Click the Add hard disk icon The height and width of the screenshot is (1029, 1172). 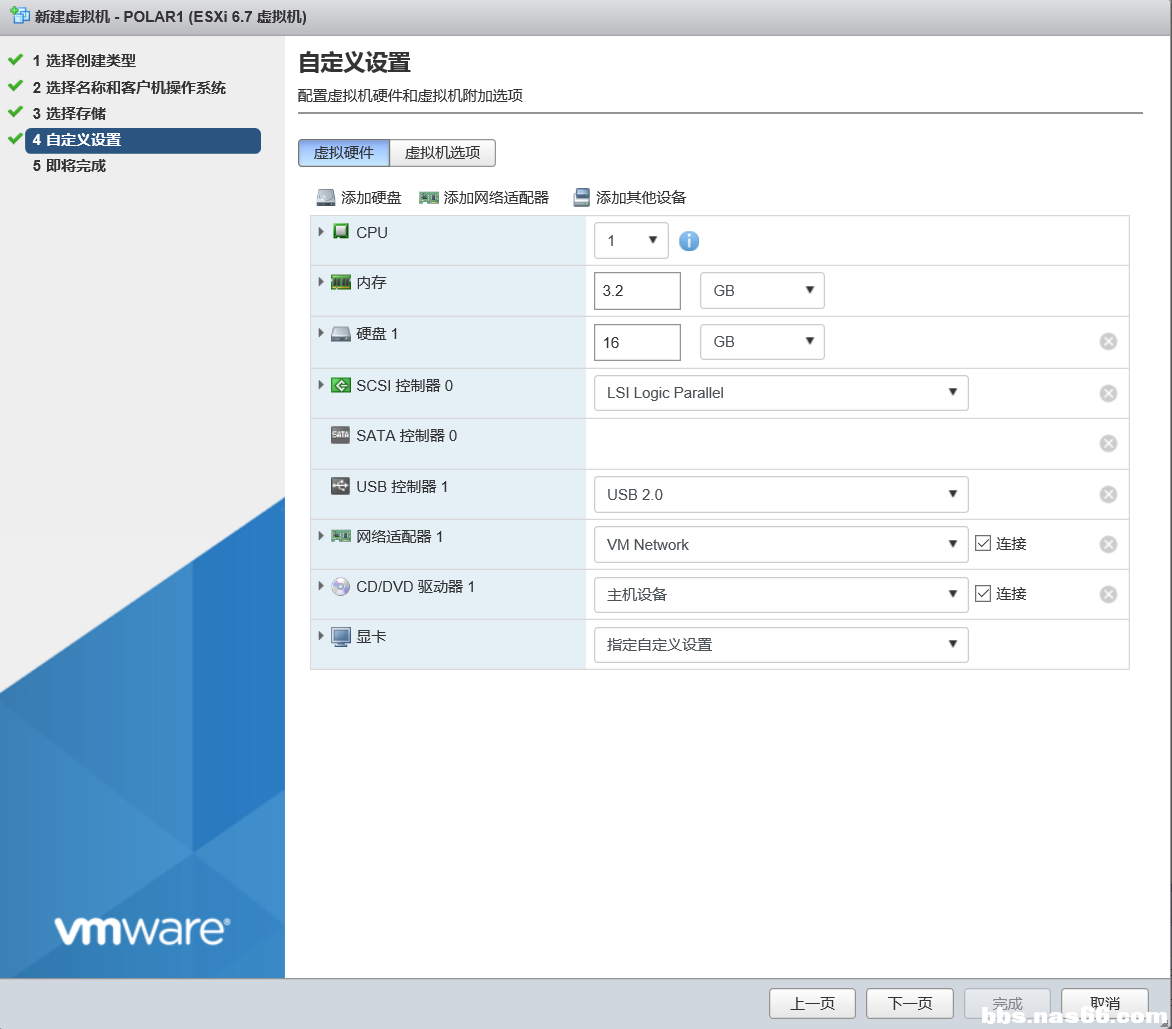click(x=326, y=198)
